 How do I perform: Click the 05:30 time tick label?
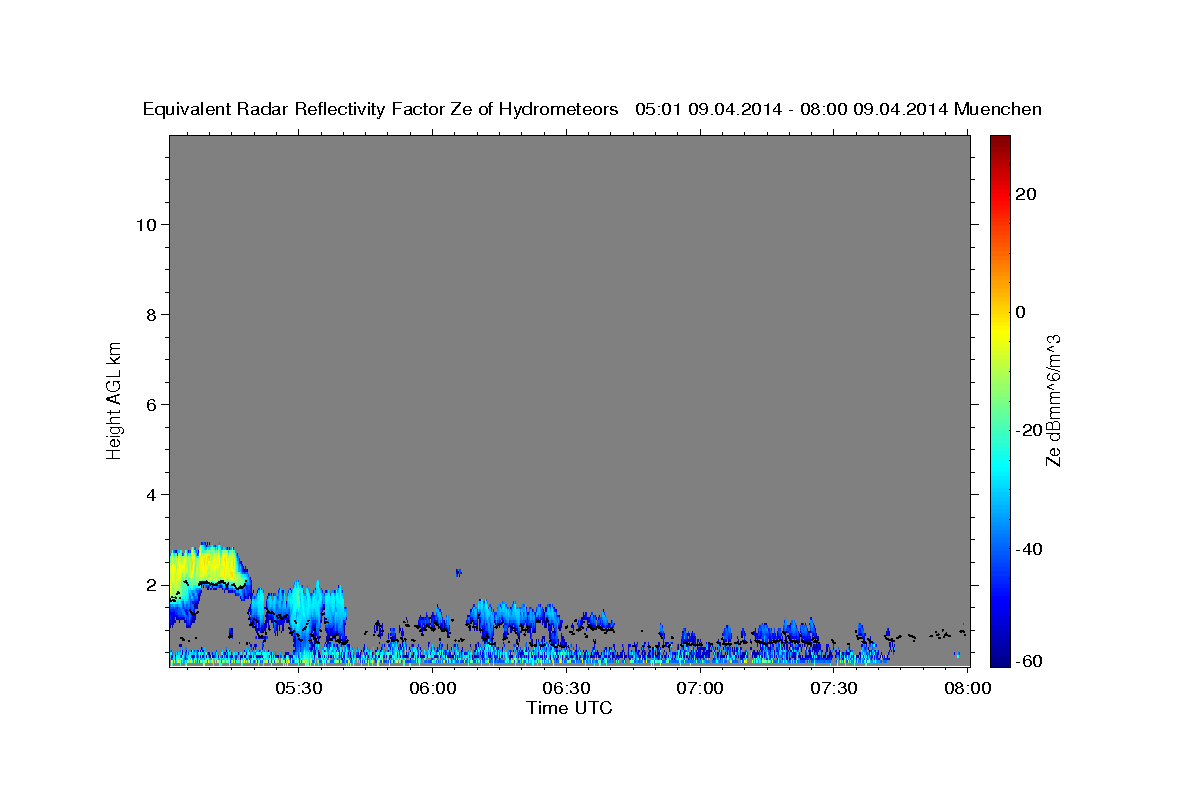pyautogui.click(x=298, y=688)
